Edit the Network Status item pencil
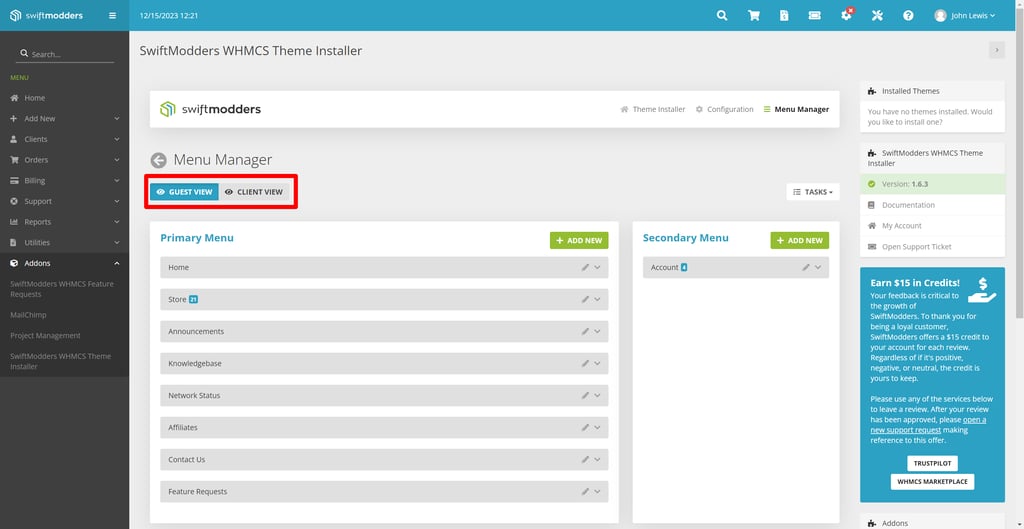1024x529 pixels. (x=585, y=395)
